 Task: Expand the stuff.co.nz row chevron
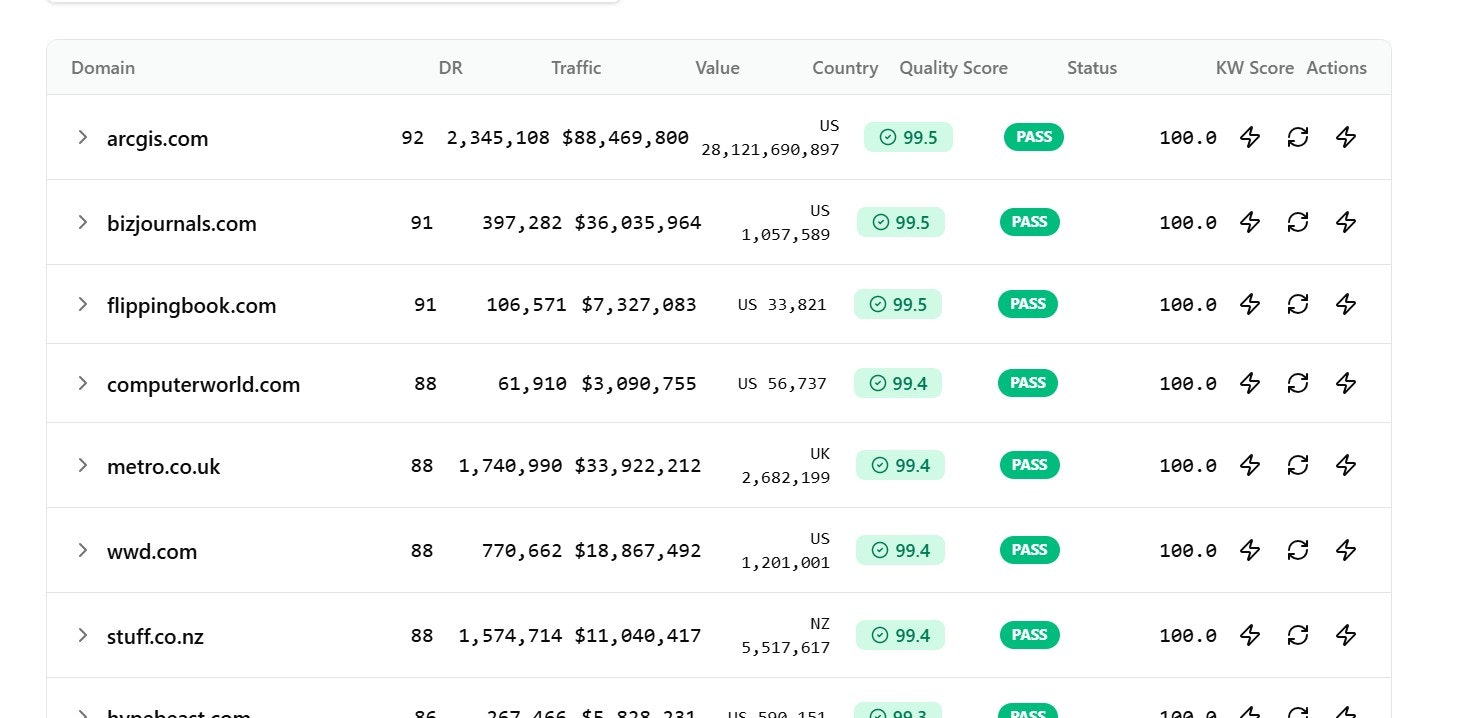(83, 634)
